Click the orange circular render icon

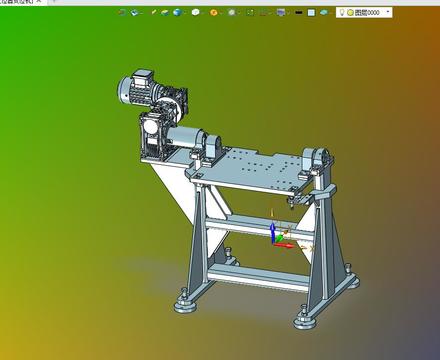pyautogui.click(x=214, y=13)
